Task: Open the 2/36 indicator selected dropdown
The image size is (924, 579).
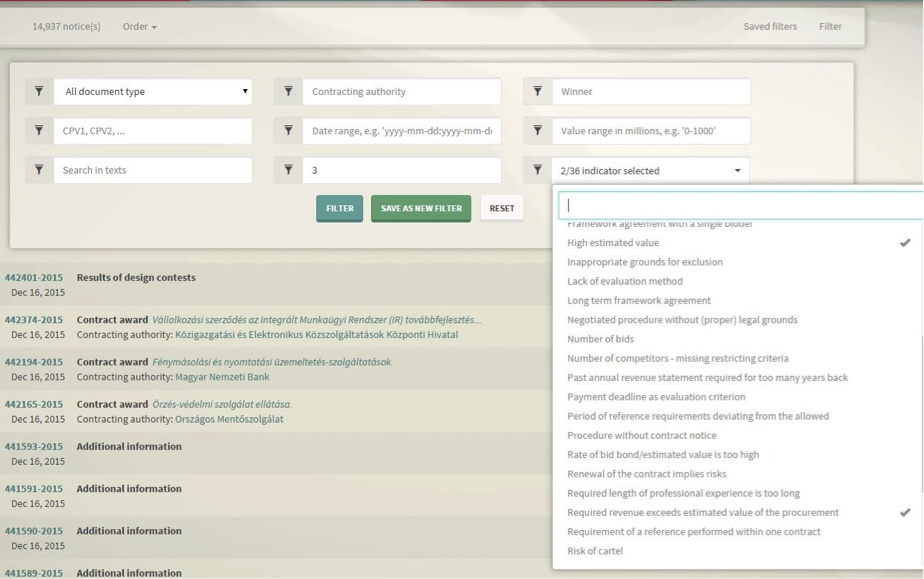Action: point(651,170)
